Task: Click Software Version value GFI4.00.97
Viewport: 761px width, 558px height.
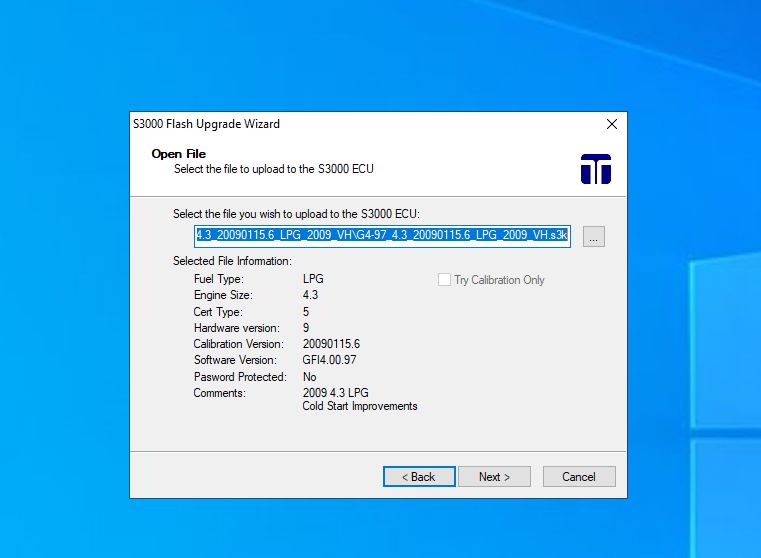Action: [330, 360]
